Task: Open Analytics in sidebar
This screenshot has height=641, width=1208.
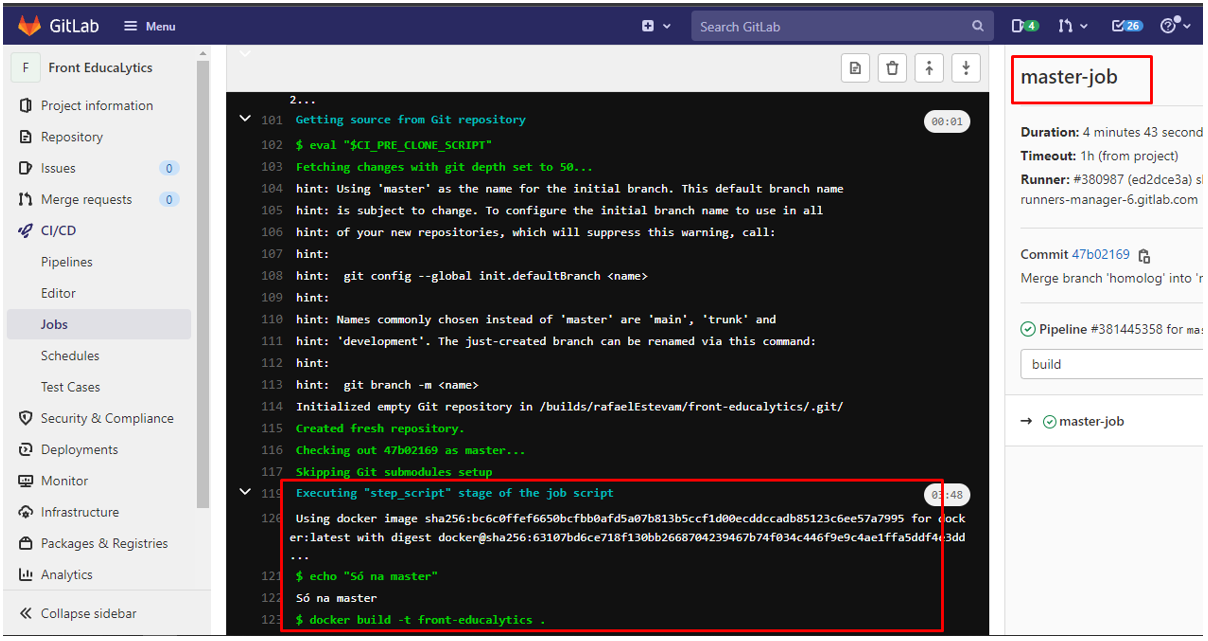Action: click(67, 574)
